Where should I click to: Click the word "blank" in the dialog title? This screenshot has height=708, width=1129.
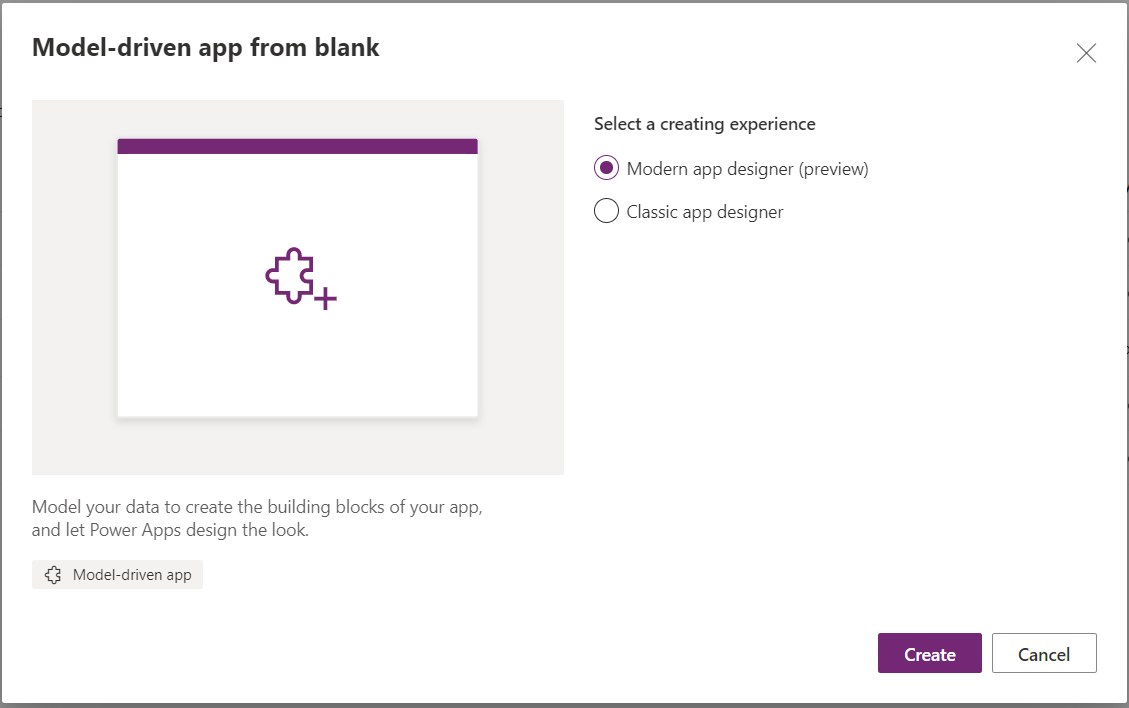(350, 47)
